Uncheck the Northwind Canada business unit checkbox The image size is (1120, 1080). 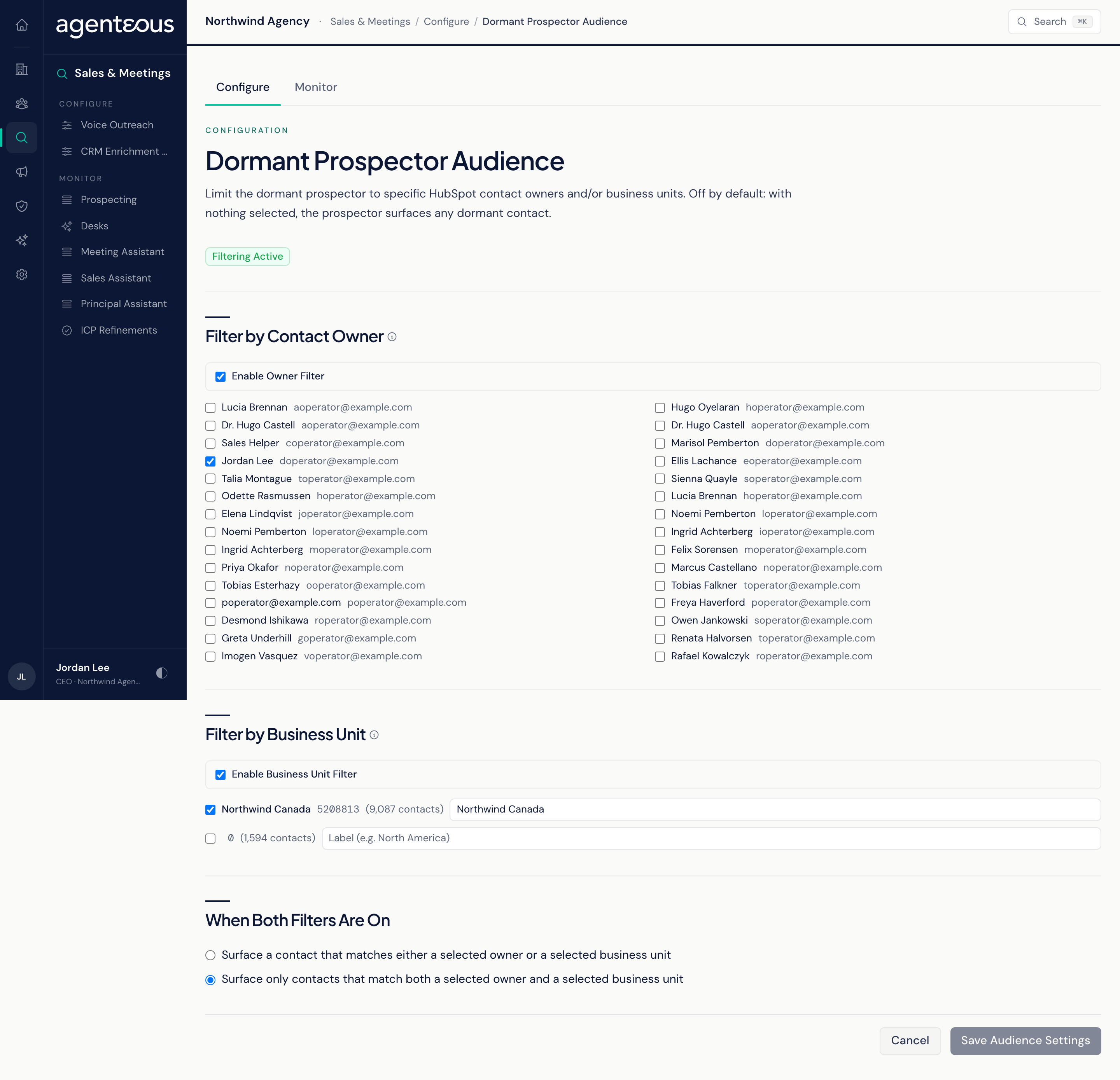point(210,810)
